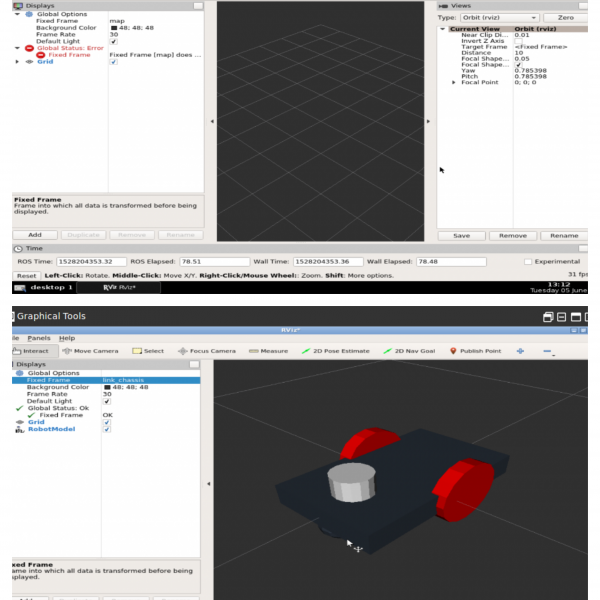Activate the 2D Pose Estimate tool
The width and height of the screenshot is (600, 600).
tap(336, 351)
